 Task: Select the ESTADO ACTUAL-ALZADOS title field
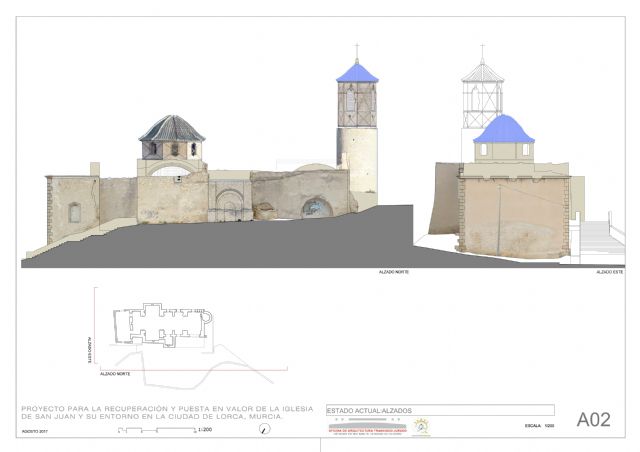(440, 410)
